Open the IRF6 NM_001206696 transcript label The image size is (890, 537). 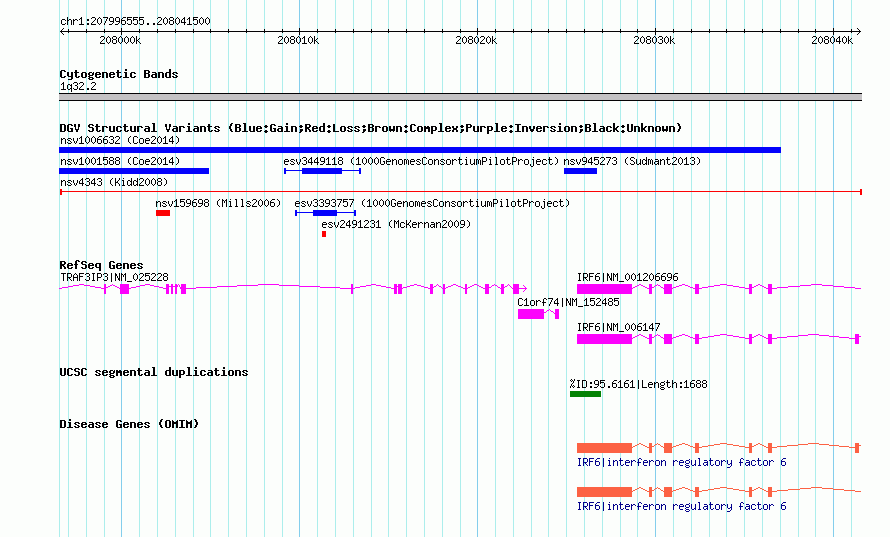pos(627,277)
